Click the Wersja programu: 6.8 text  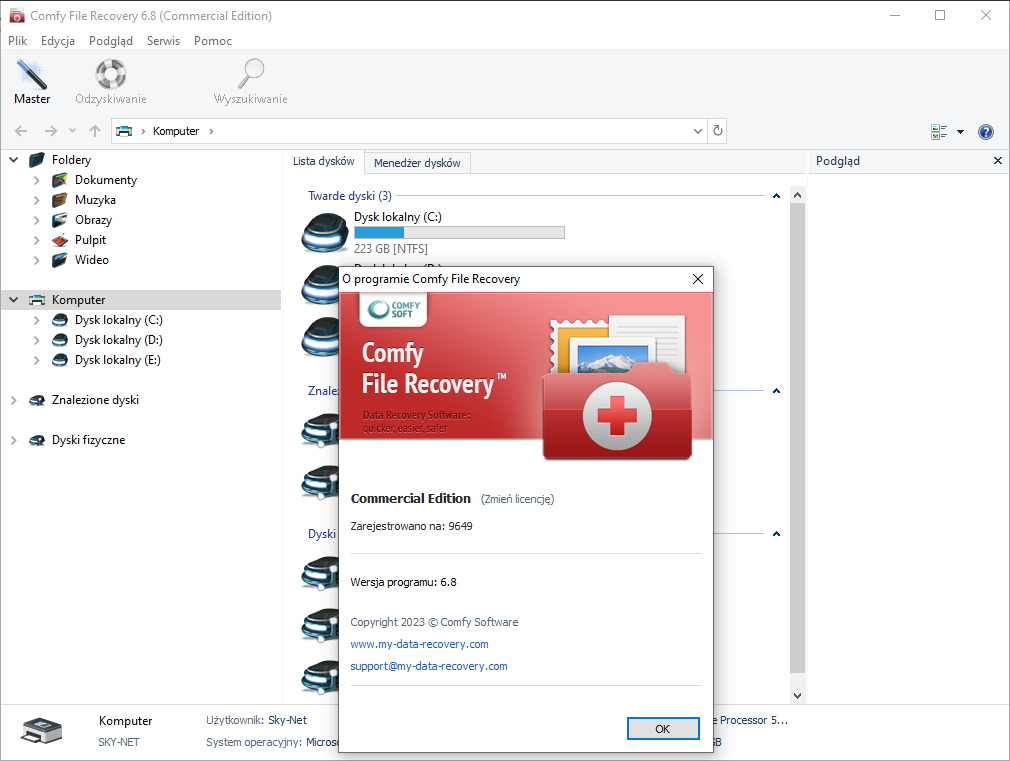pyautogui.click(x=403, y=583)
